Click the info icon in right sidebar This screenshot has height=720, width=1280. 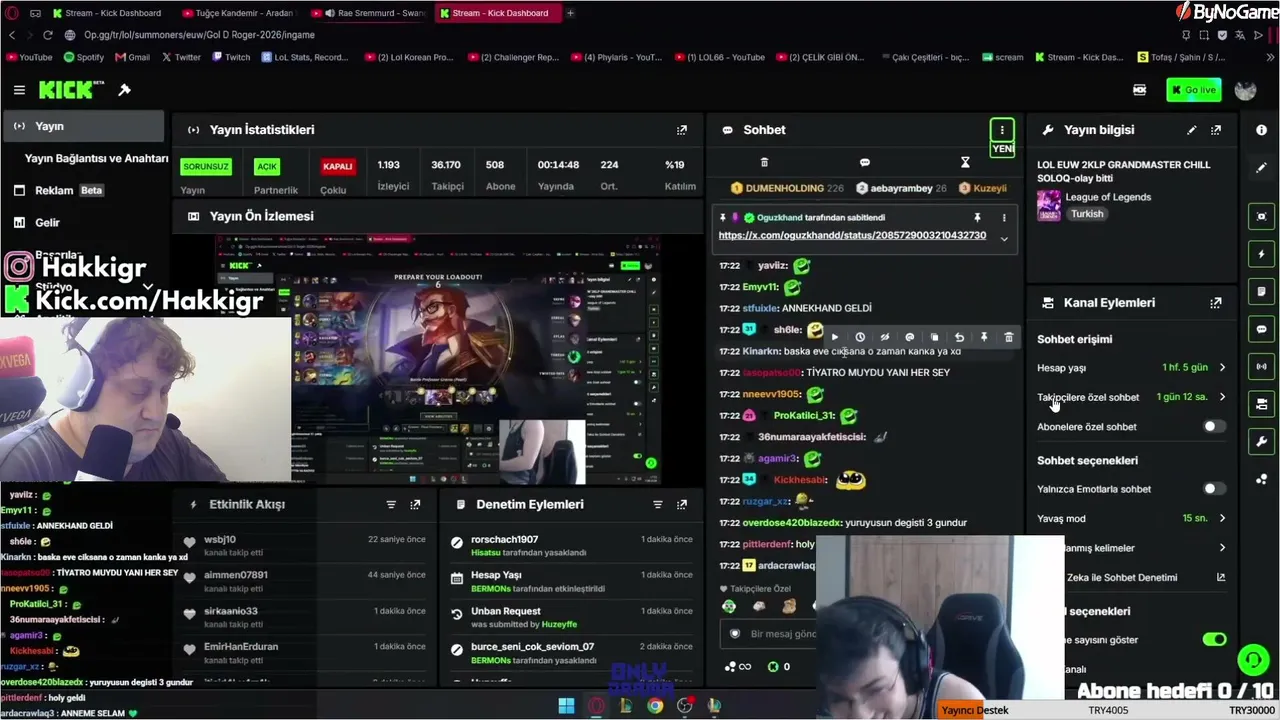click(1261, 130)
